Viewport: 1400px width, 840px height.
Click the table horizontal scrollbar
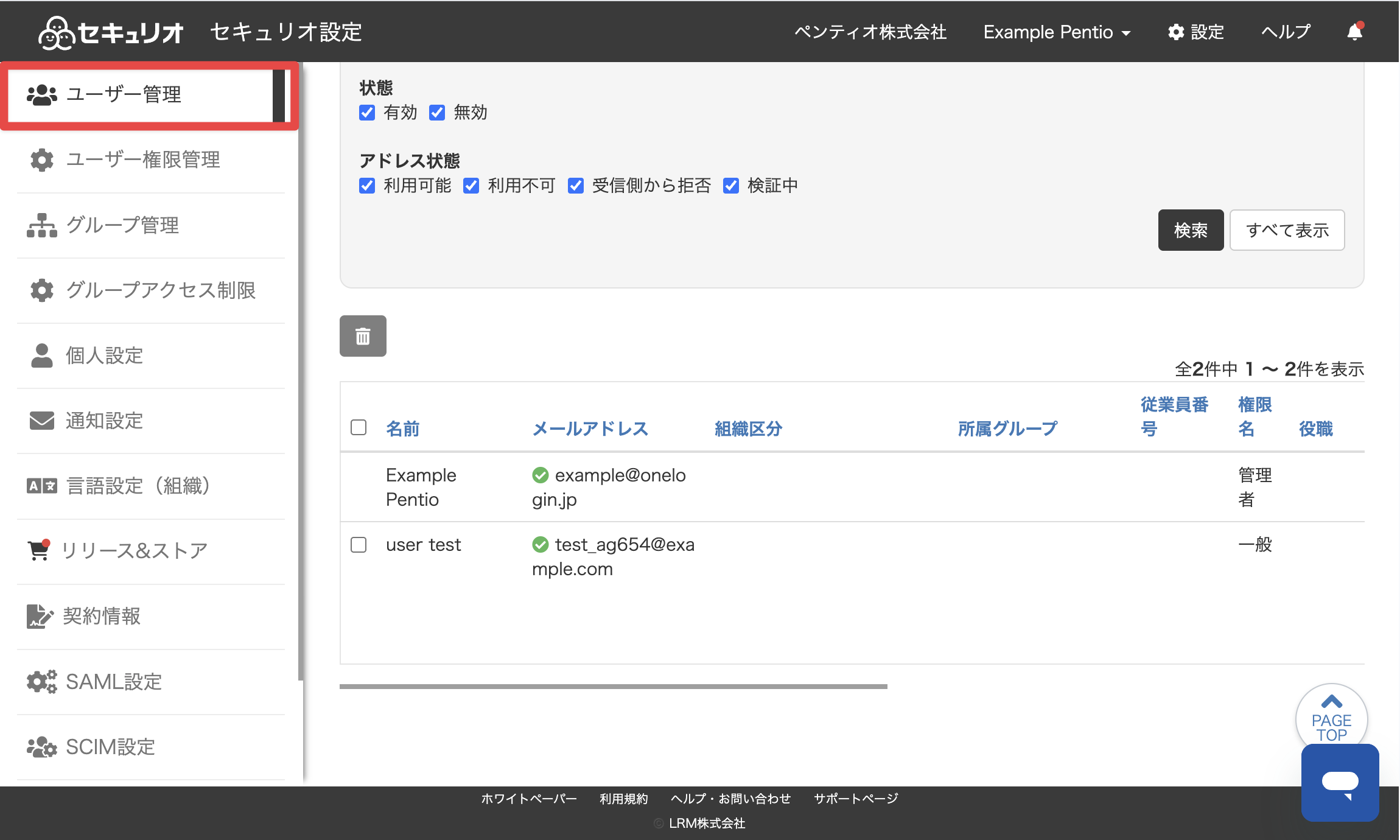pos(614,686)
